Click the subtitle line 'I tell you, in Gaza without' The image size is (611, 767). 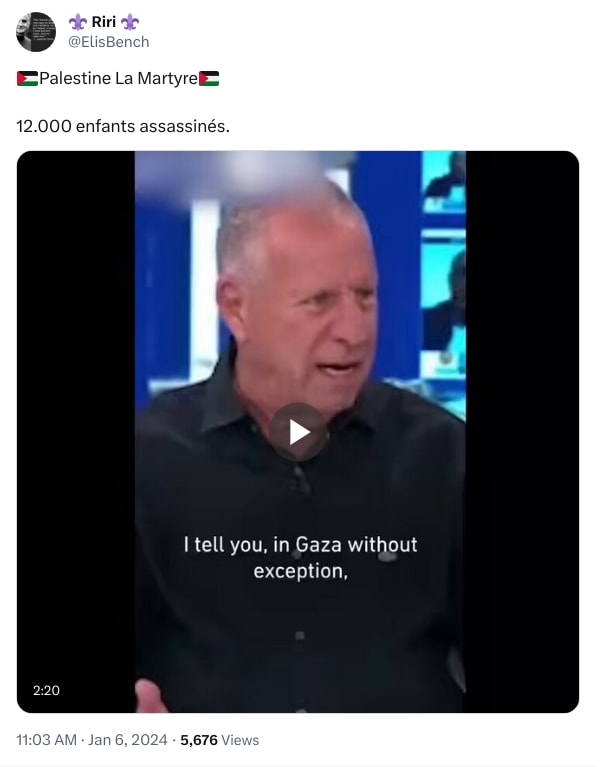click(300, 544)
